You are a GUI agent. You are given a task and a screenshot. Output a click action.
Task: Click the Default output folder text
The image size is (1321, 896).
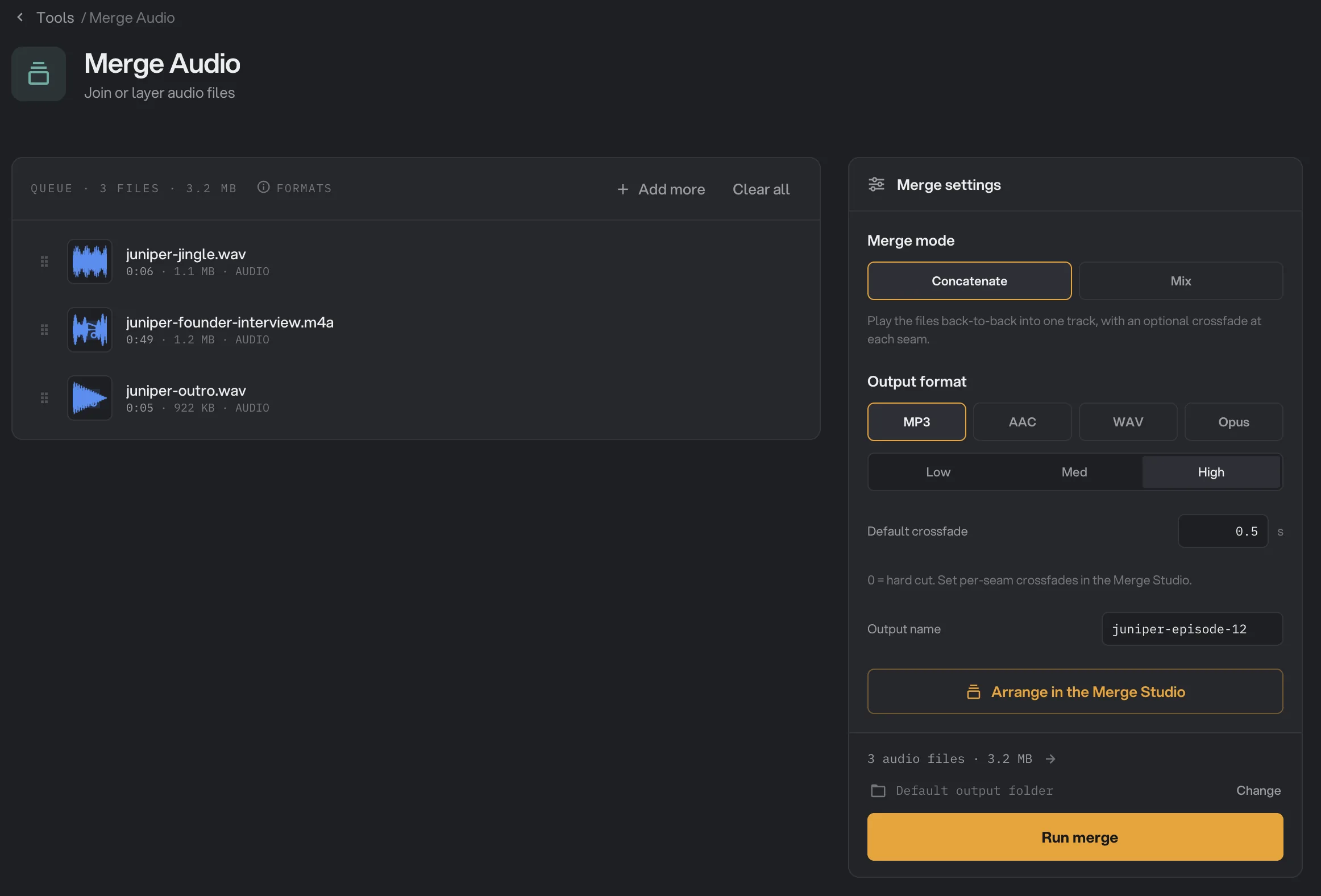[x=974, y=790]
